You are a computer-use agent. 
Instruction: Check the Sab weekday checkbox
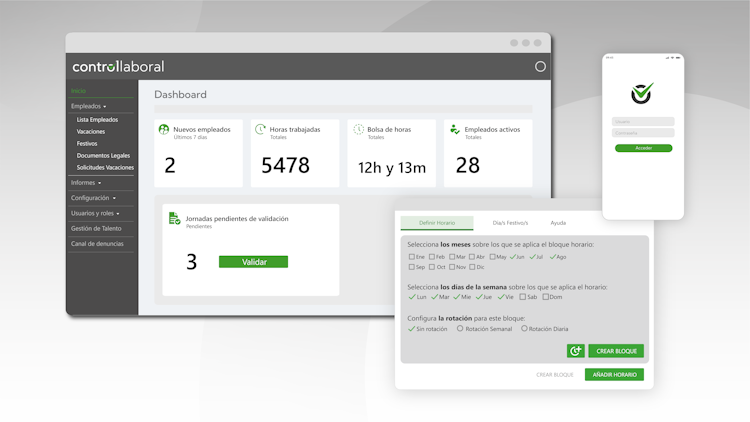tap(522, 297)
